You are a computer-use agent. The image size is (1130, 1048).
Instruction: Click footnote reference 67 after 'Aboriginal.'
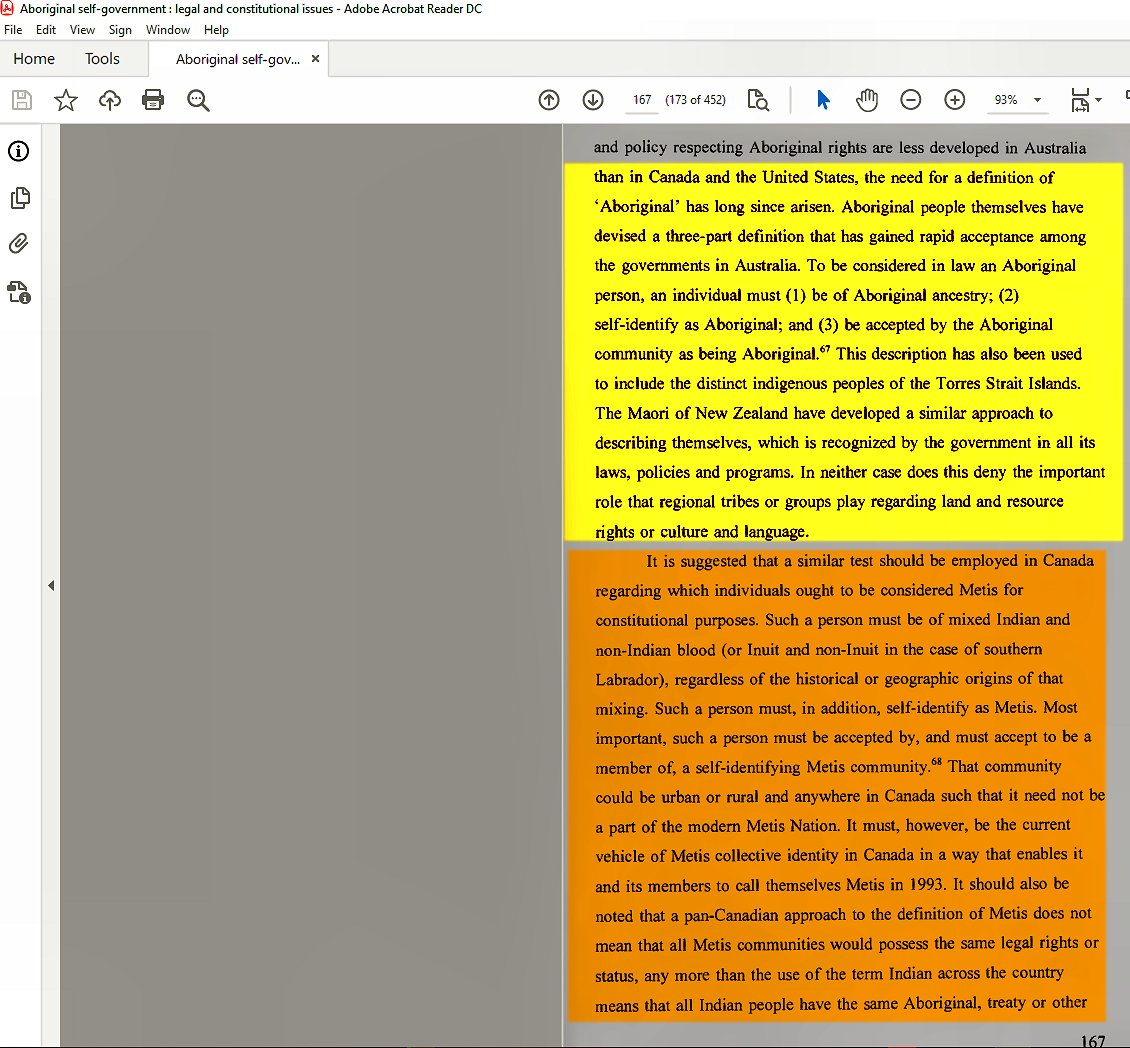pyautogui.click(x=825, y=350)
